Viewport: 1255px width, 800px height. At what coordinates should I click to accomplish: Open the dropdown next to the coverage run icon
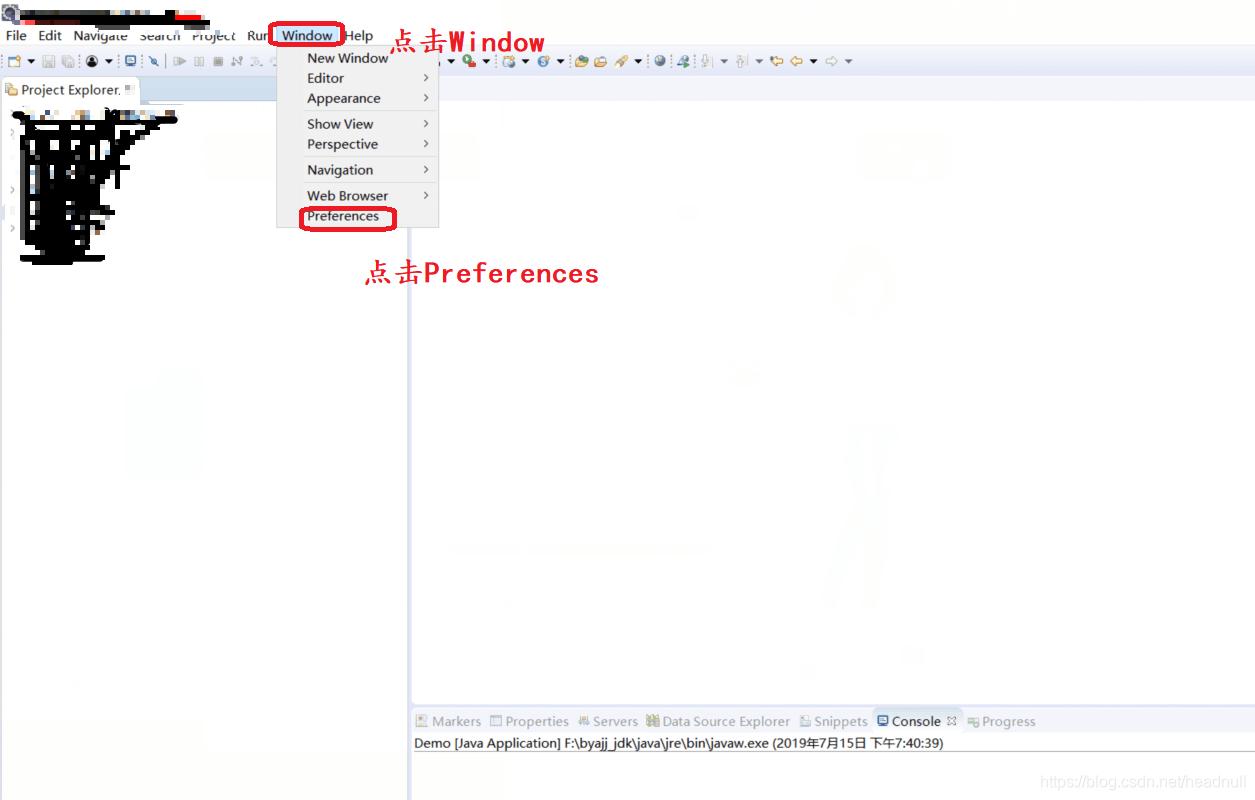(486, 61)
